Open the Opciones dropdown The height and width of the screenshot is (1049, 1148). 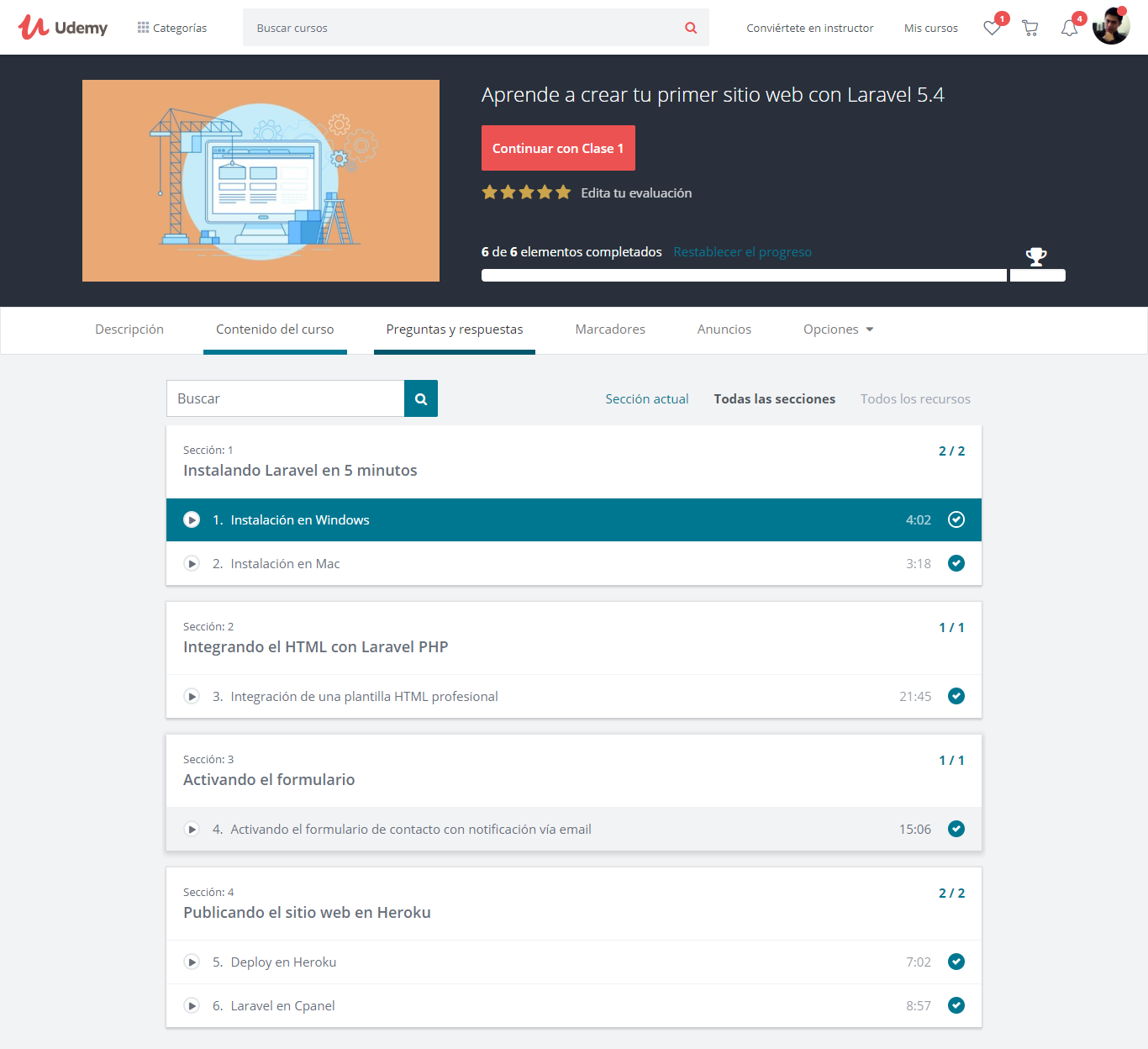[838, 329]
